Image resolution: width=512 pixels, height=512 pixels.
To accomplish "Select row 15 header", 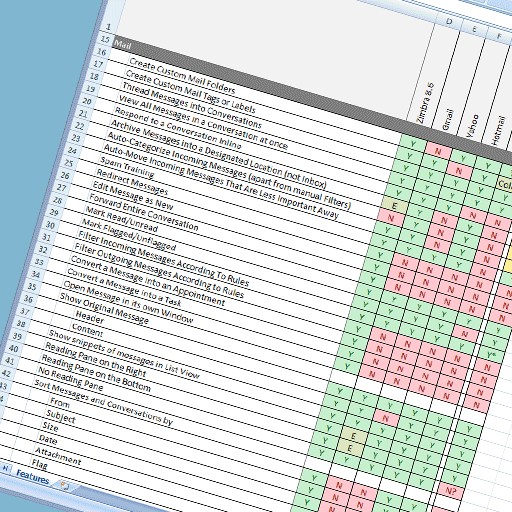I will coord(105,39).
